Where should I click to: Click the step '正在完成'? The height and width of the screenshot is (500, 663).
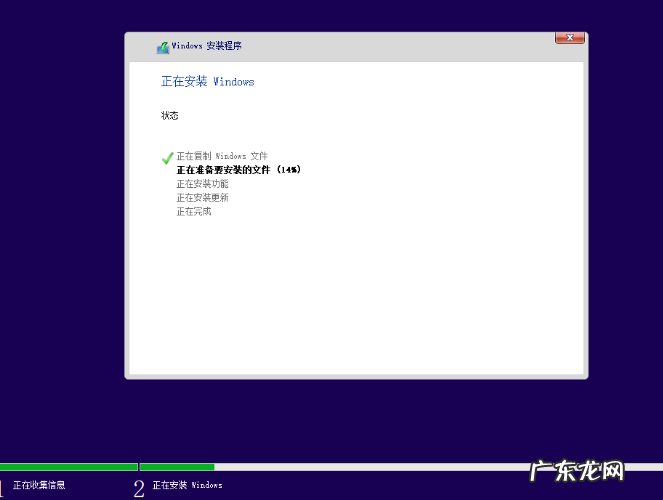(x=194, y=212)
